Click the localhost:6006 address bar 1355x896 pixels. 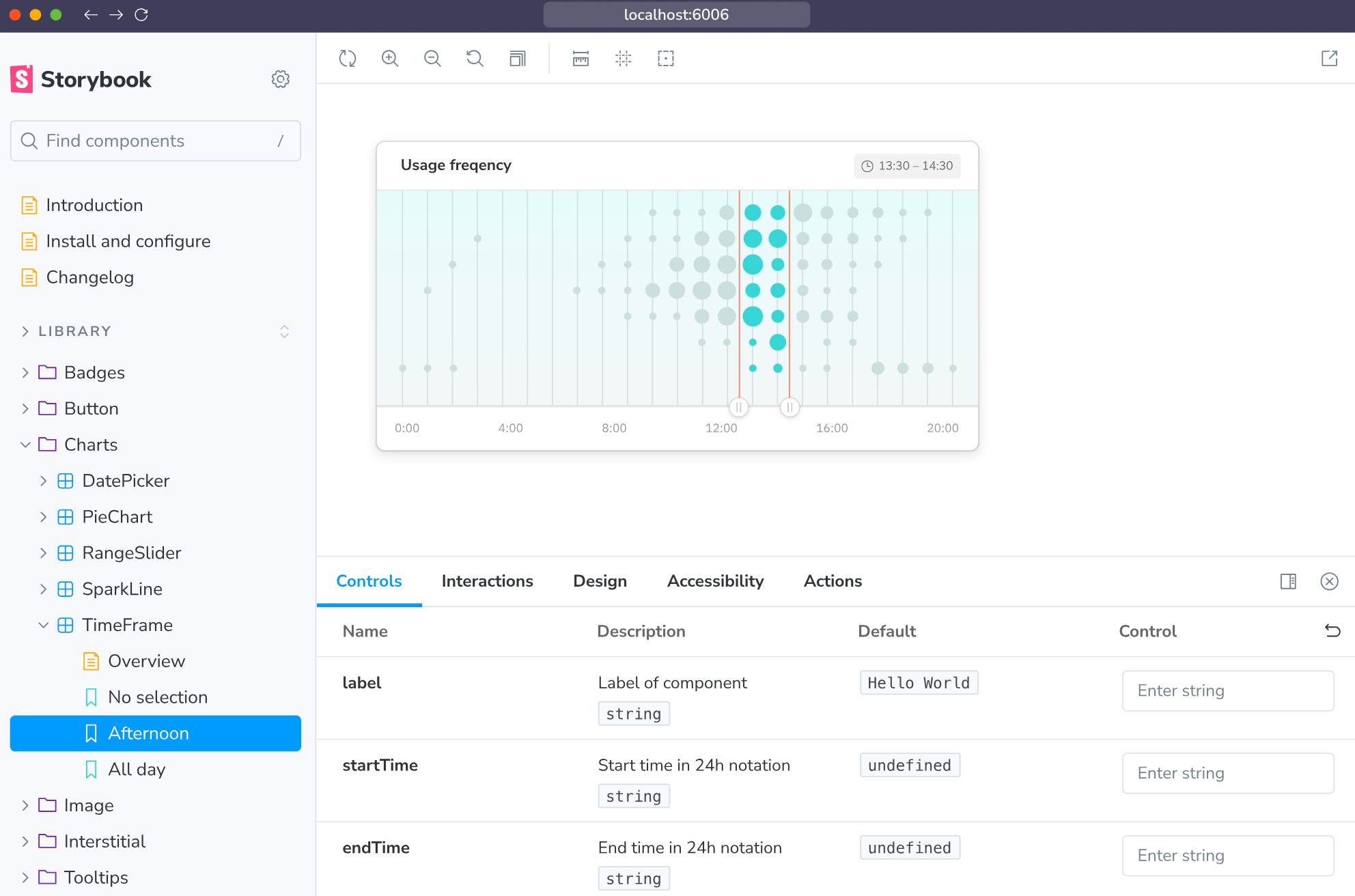(x=676, y=14)
